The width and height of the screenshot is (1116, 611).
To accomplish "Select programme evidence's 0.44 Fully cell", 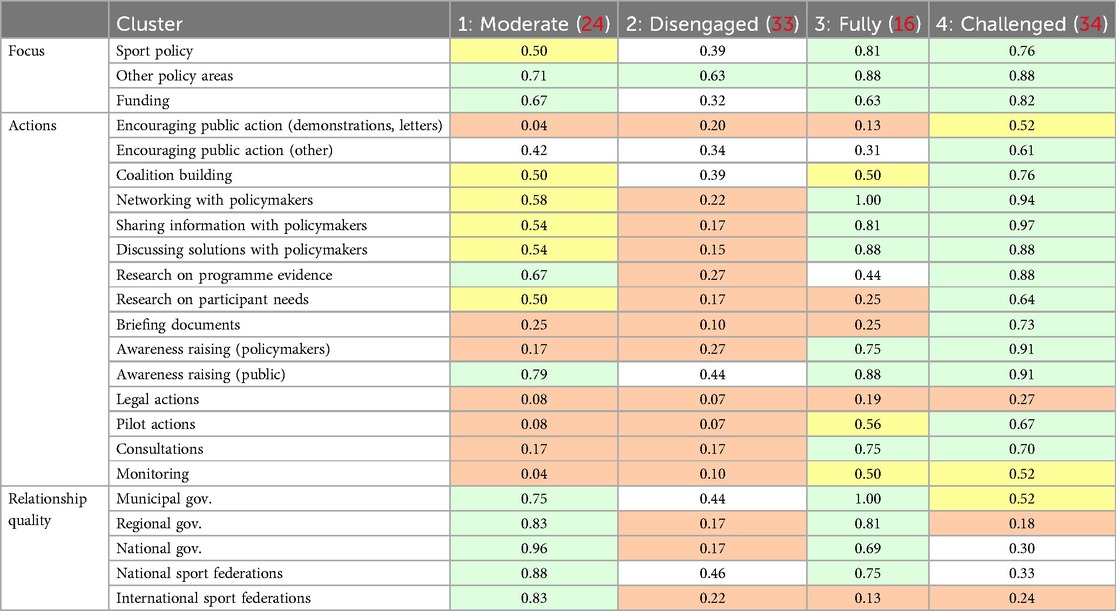I will pyautogui.click(x=868, y=275).
